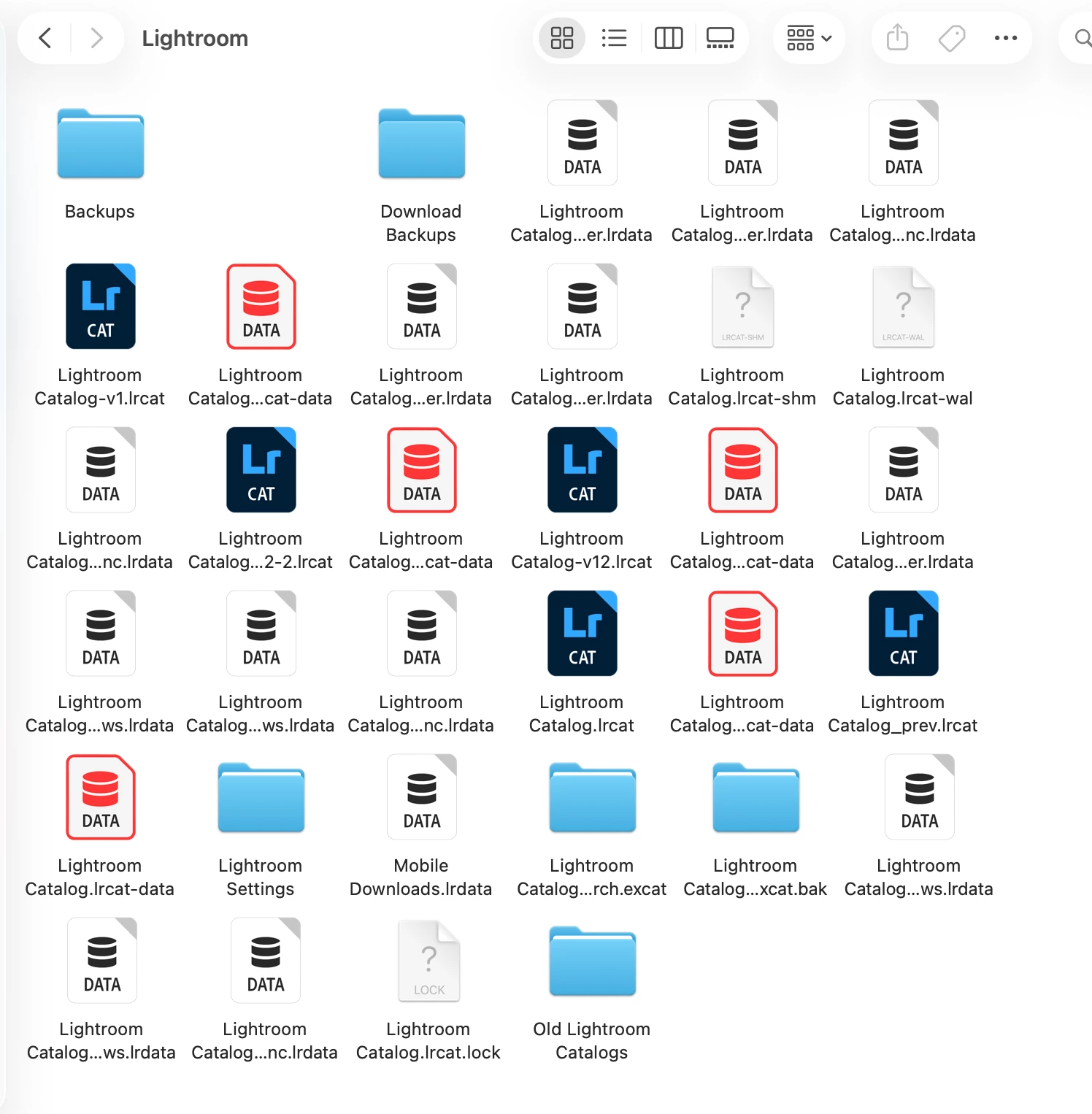Click the Share toolbar icon
The width and height of the screenshot is (1092, 1114).
coord(898,38)
